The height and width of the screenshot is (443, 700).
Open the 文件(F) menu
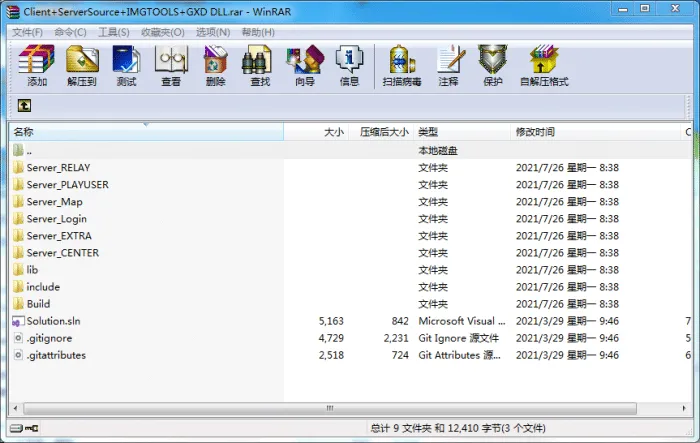(x=27, y=32)
